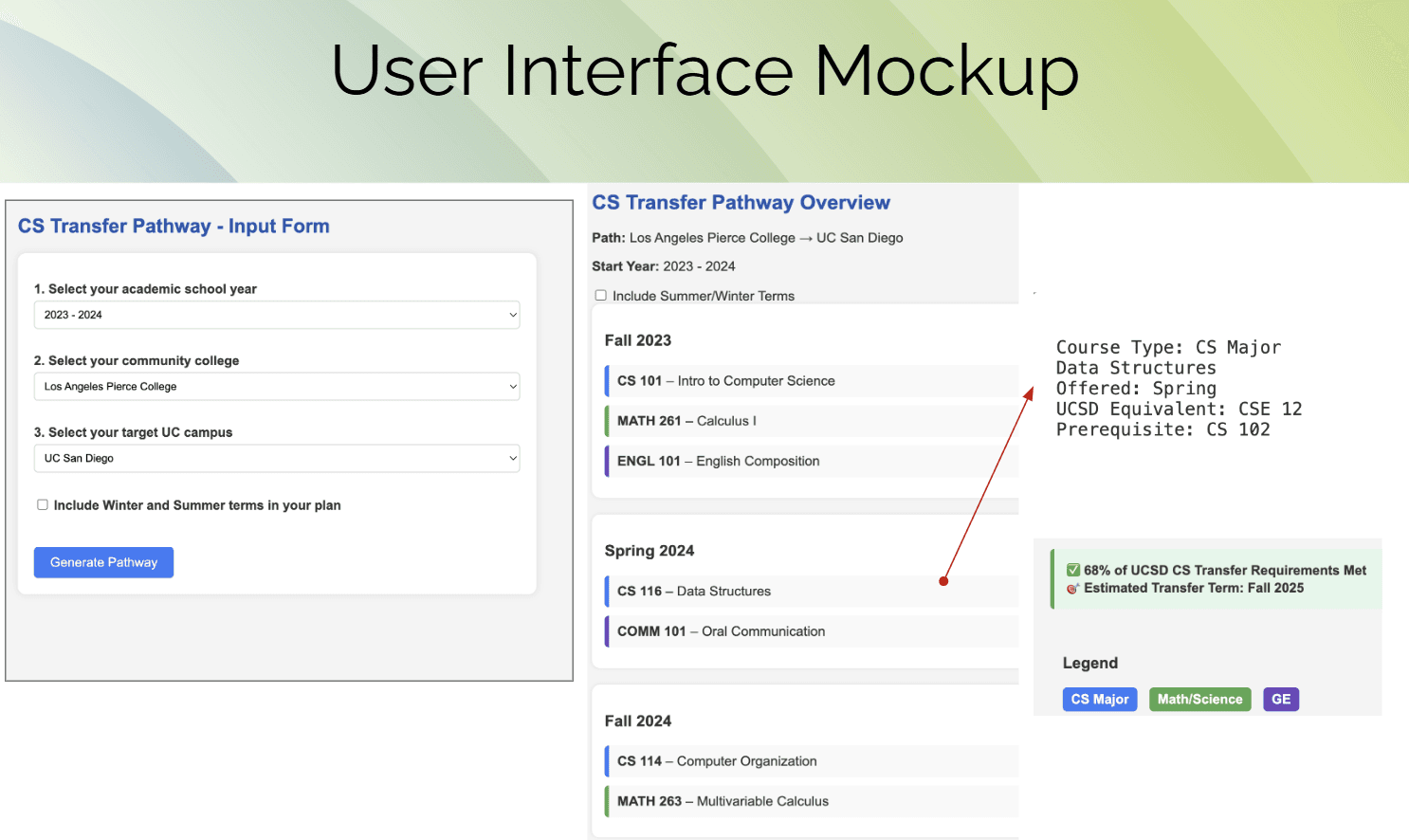Select the CS 114 Computer Organization course
Viewport: 1409px width, 840px height.
[717, 761]
